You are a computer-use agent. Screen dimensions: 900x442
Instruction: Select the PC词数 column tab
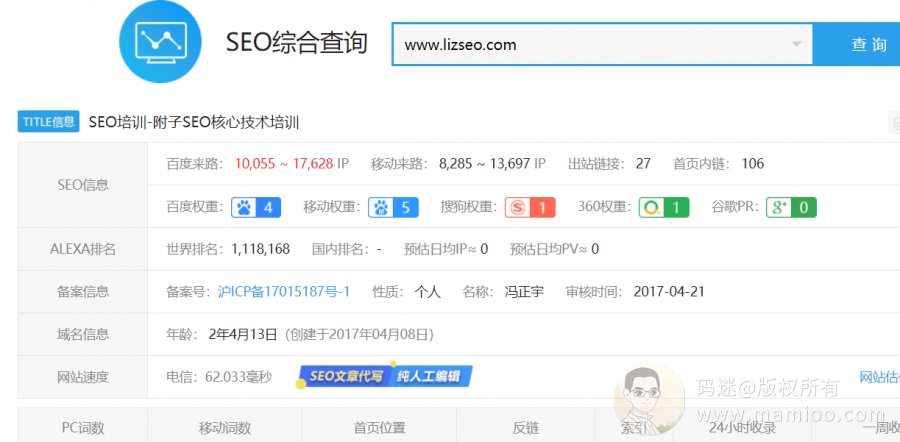83,427
